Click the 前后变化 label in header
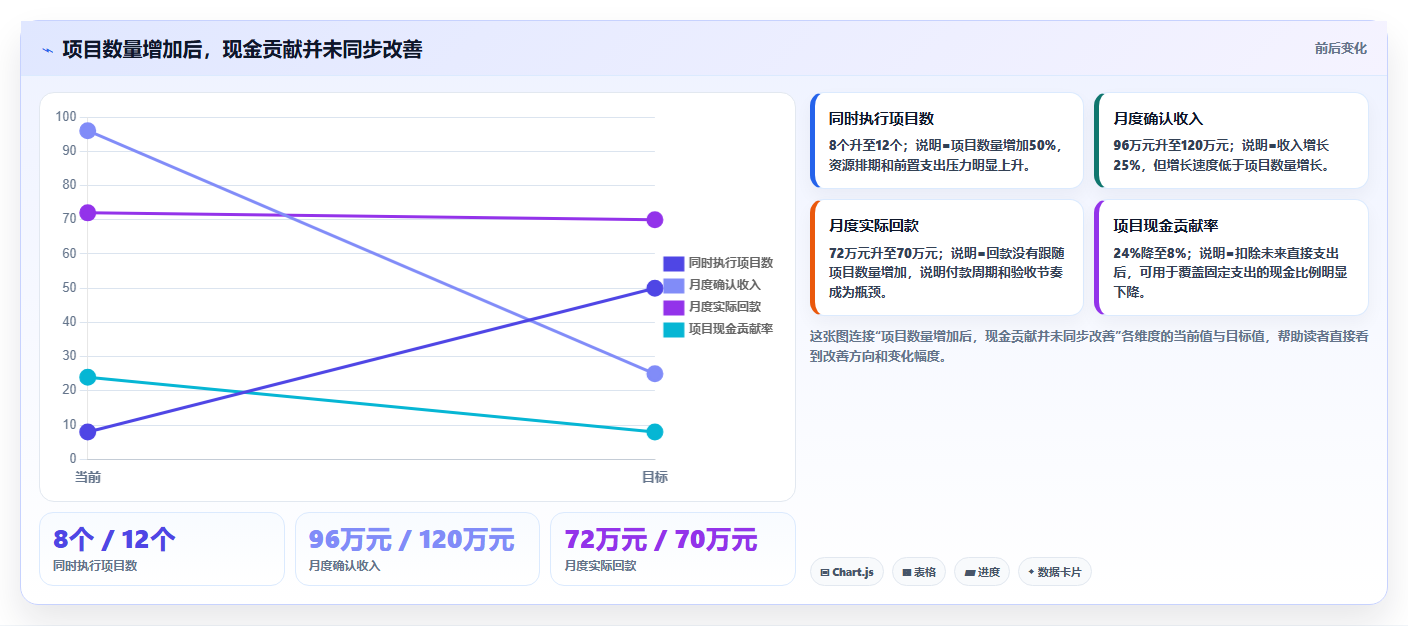This screenshot has height=626, width=1408. [1341, 49]
